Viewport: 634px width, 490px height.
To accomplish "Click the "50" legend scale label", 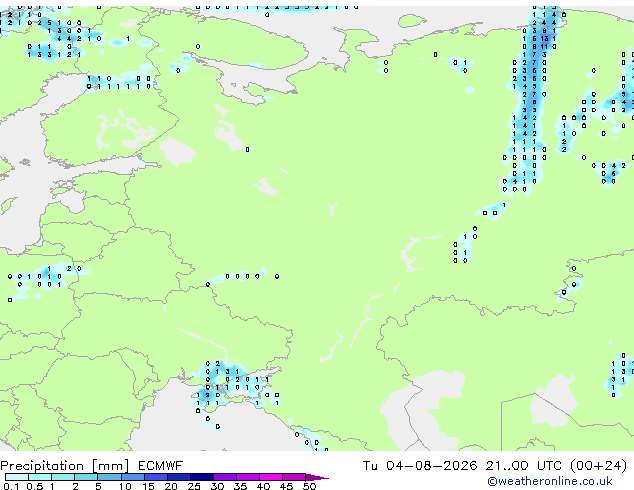I will [310, 486].
